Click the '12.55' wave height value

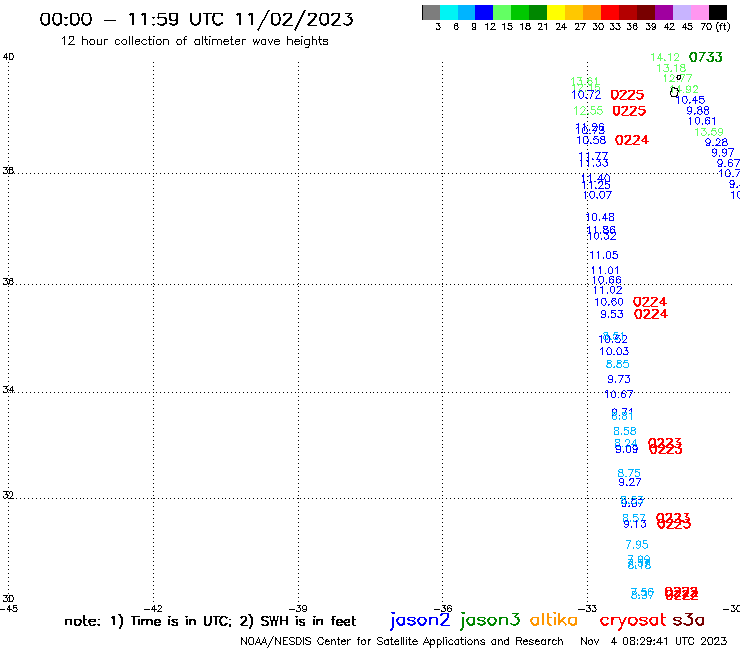[588, 111]
